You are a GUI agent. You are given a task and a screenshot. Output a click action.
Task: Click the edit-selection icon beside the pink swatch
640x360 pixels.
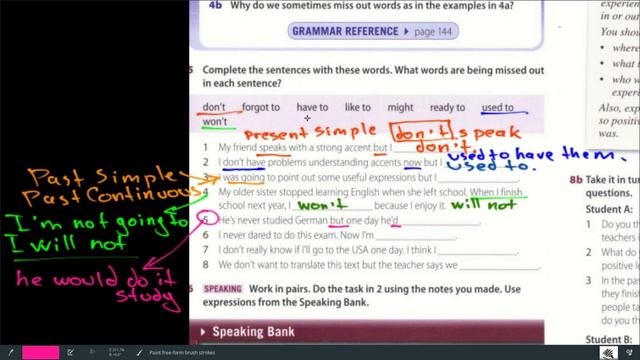tap(71, 352)
